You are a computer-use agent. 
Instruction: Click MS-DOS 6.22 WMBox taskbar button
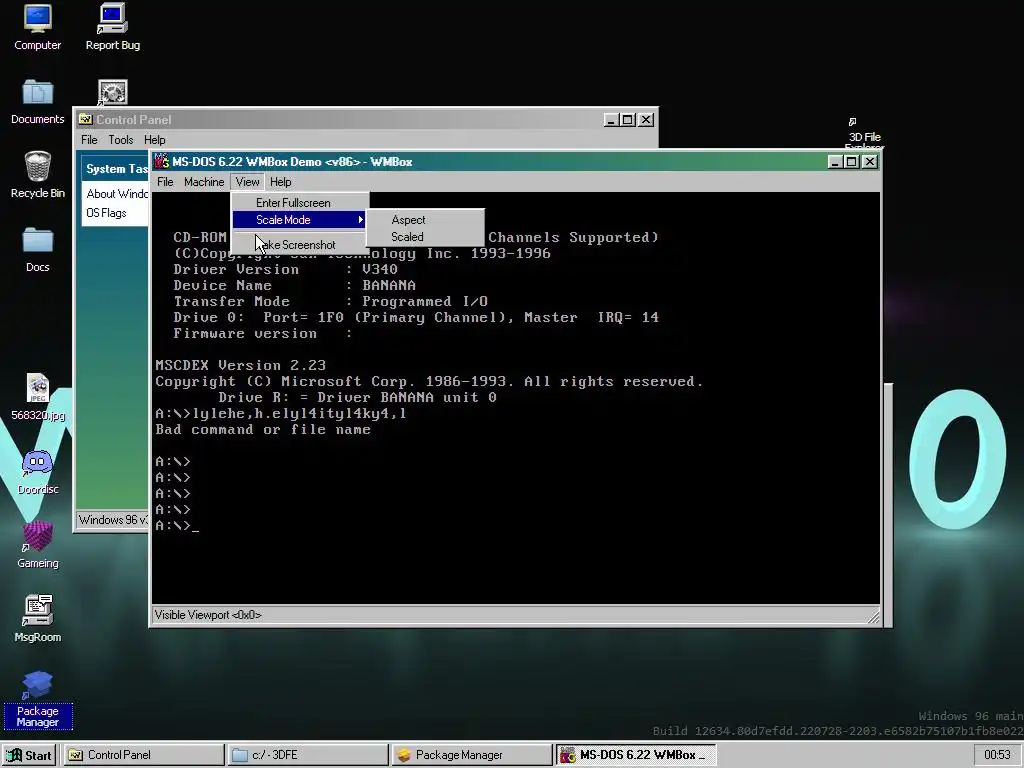(x=636, y=755)
